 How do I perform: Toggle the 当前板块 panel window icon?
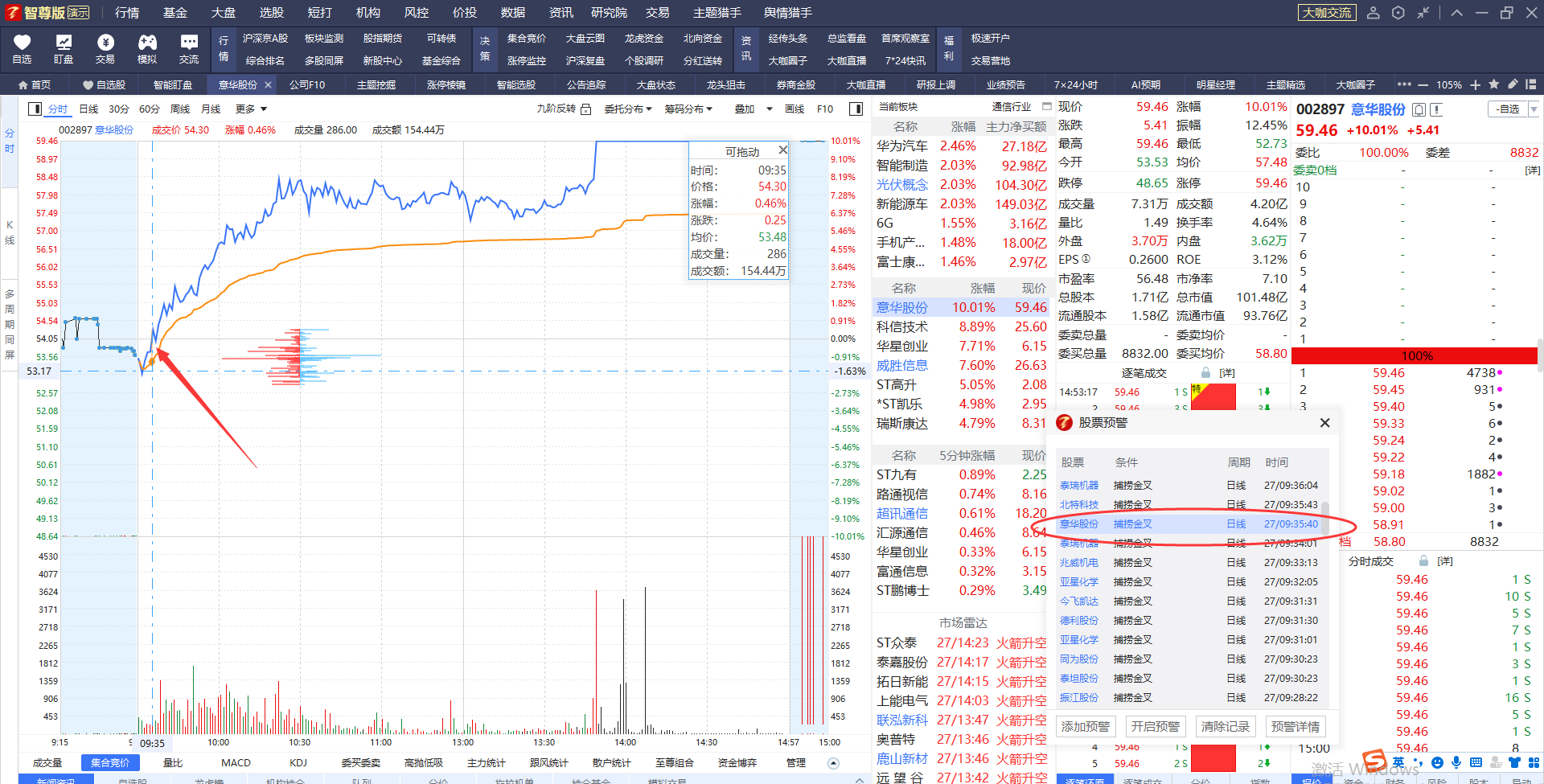1046,106
